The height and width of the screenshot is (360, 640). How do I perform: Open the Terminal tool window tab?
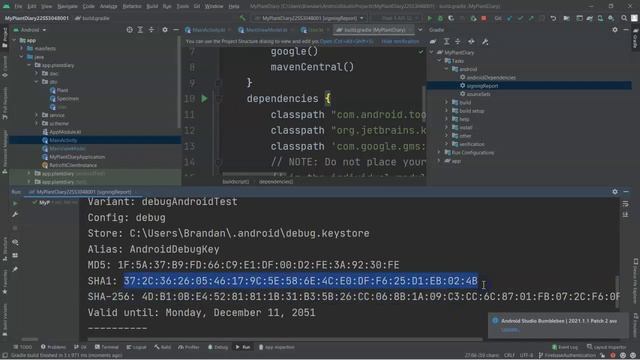tap(107, 347)
